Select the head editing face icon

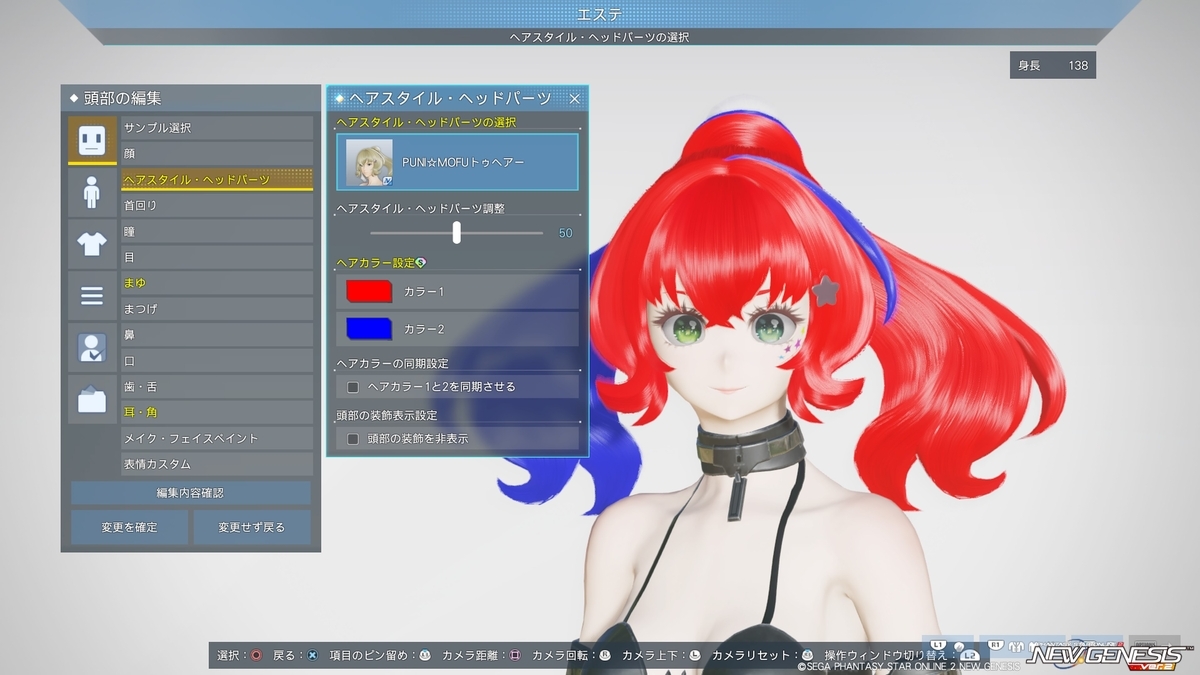tap(92, 140)
